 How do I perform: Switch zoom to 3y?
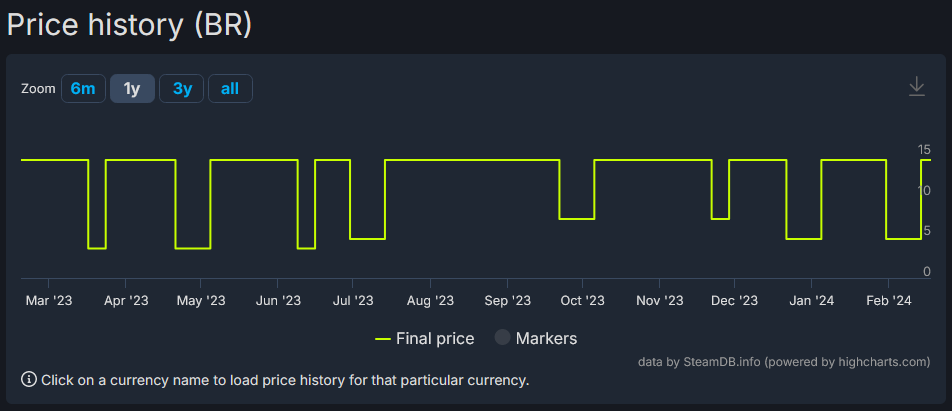coord(182,89)
